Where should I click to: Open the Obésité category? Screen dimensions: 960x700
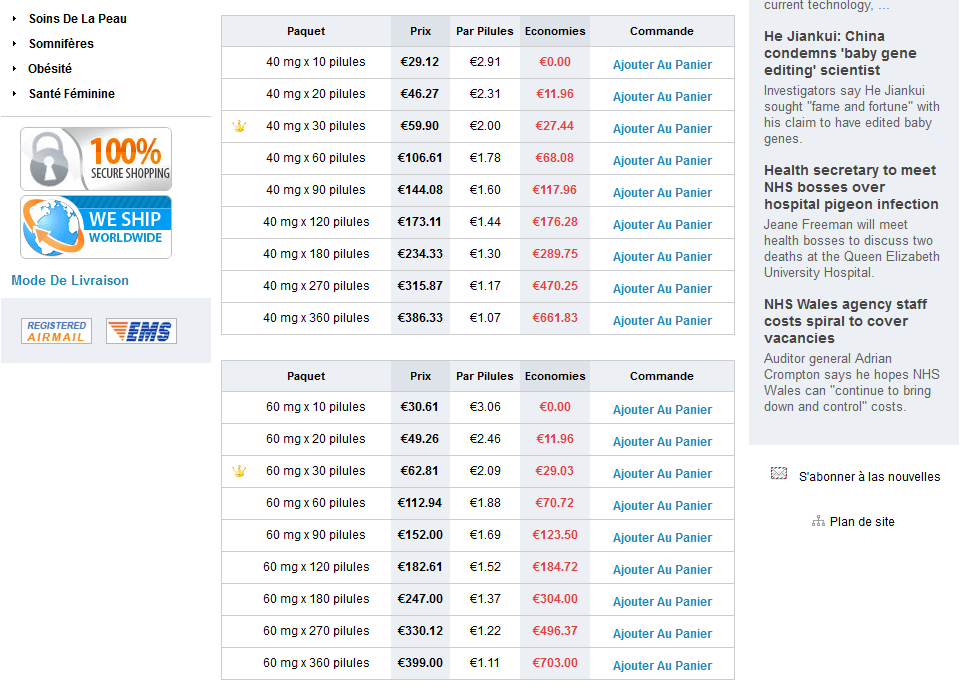(50, 69)
